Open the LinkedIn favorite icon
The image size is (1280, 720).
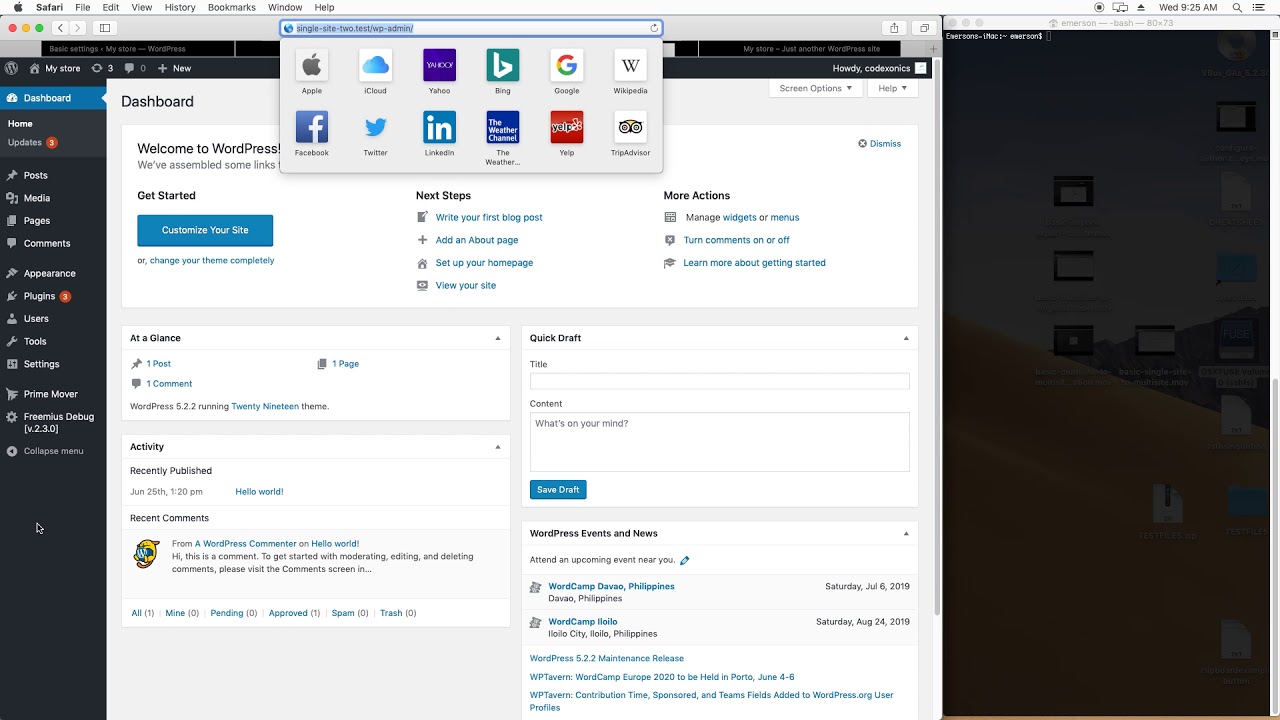(439, 127)
